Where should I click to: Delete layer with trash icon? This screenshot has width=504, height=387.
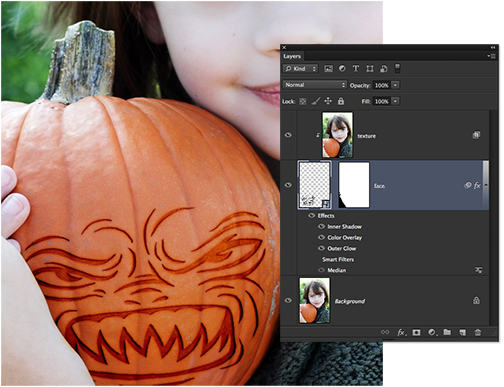click(x=478, y=332)
